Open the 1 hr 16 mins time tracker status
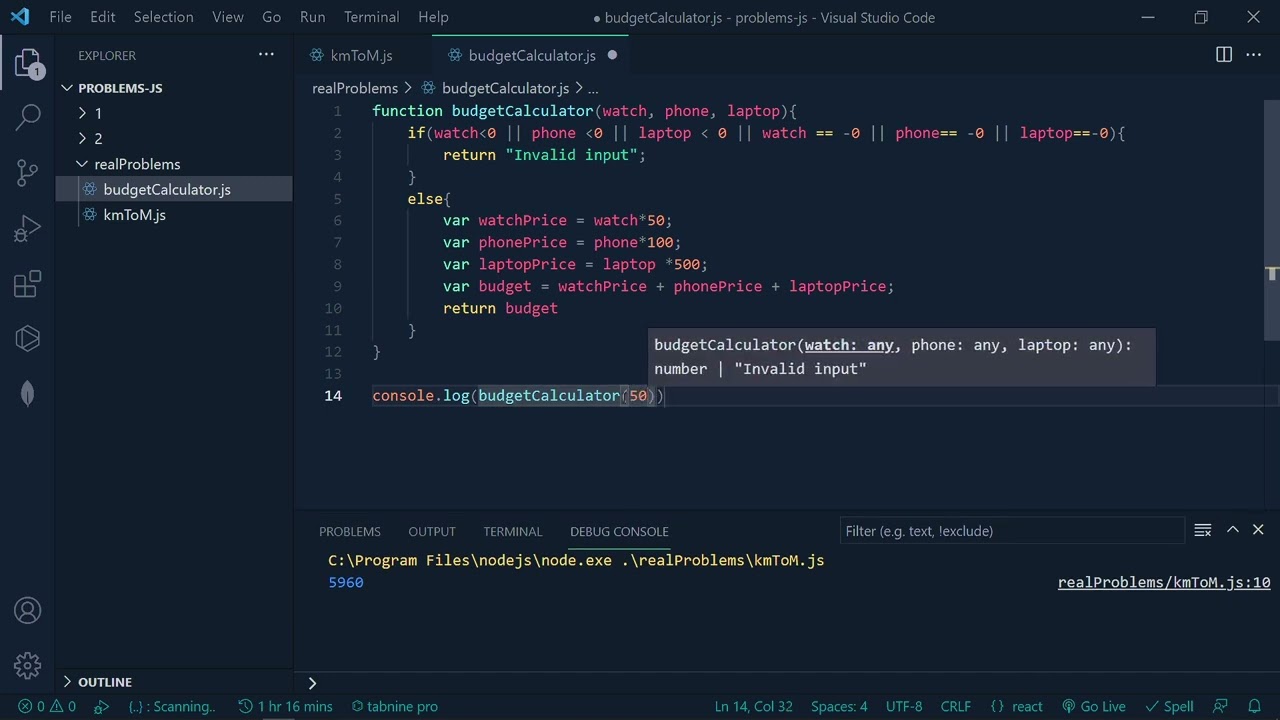1280x720 pixels. (286, 706)
